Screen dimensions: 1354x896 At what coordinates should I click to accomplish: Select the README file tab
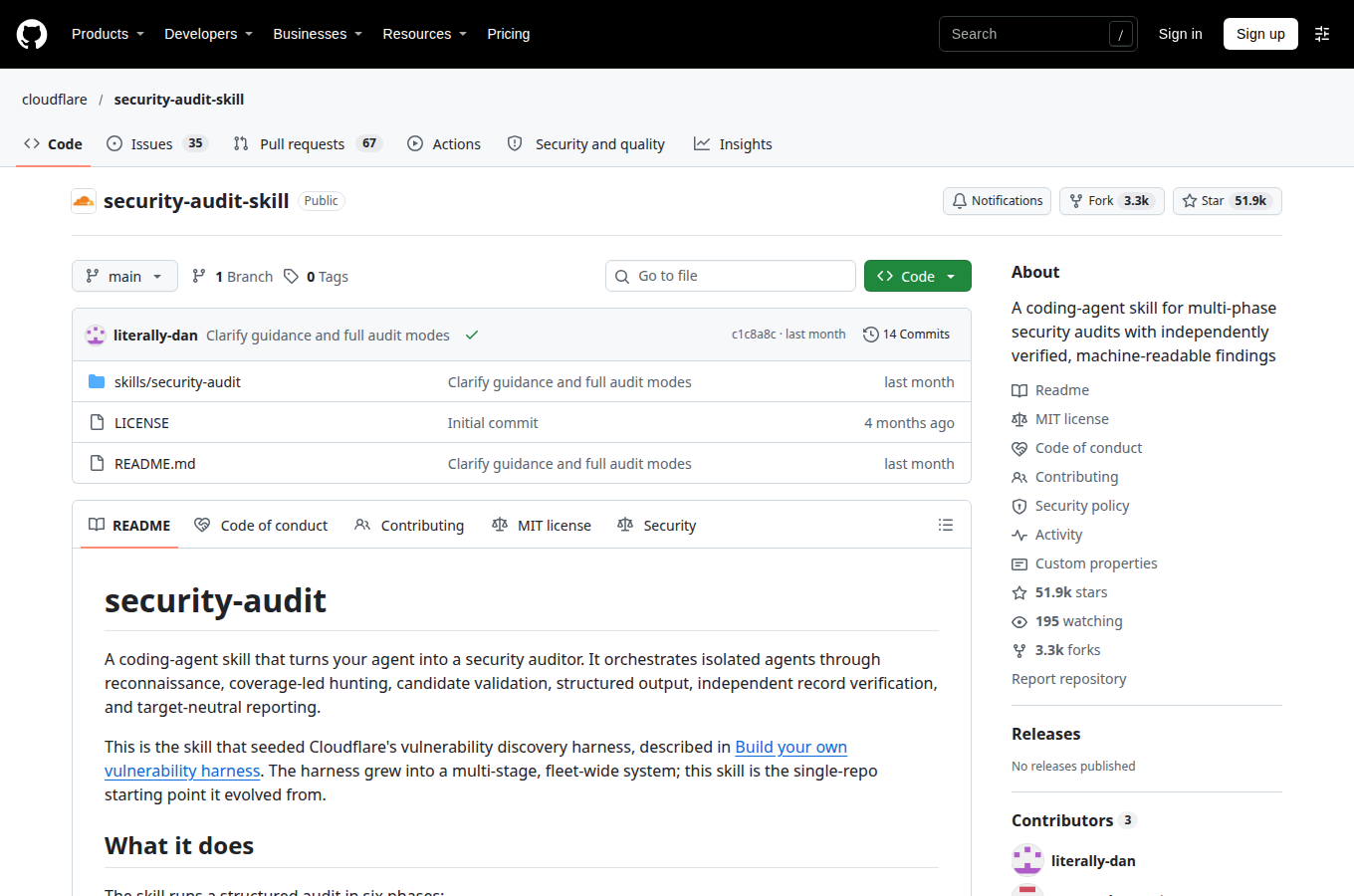pos(129,526)
